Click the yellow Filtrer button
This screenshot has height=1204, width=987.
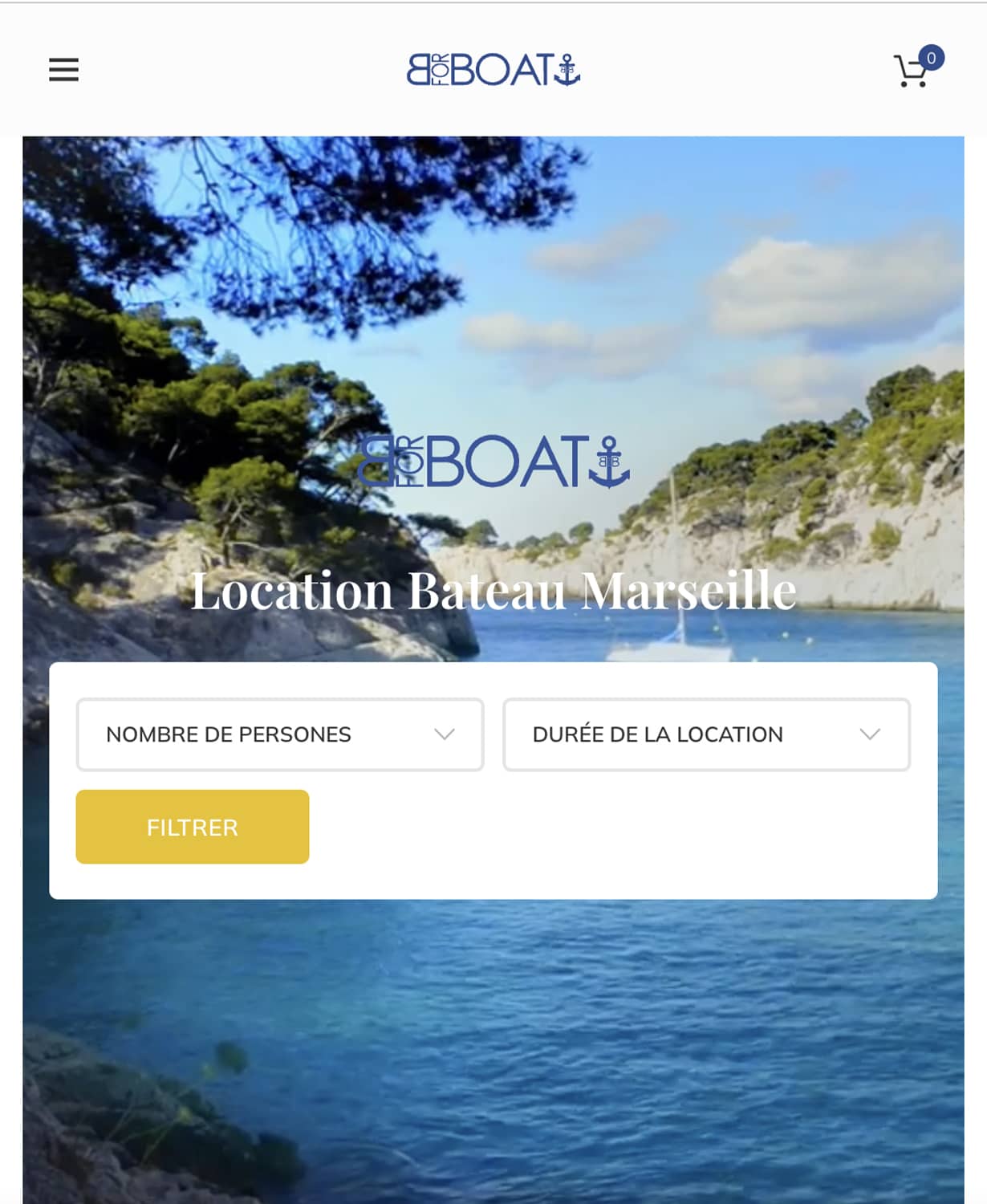193,827
